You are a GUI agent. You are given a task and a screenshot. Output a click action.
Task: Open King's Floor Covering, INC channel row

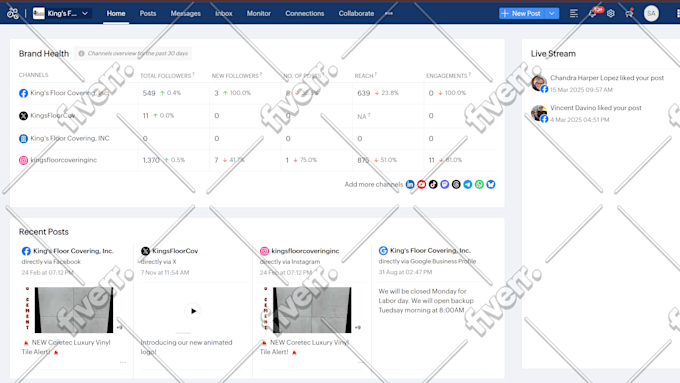pyautogui.click(x=257, y=138)
